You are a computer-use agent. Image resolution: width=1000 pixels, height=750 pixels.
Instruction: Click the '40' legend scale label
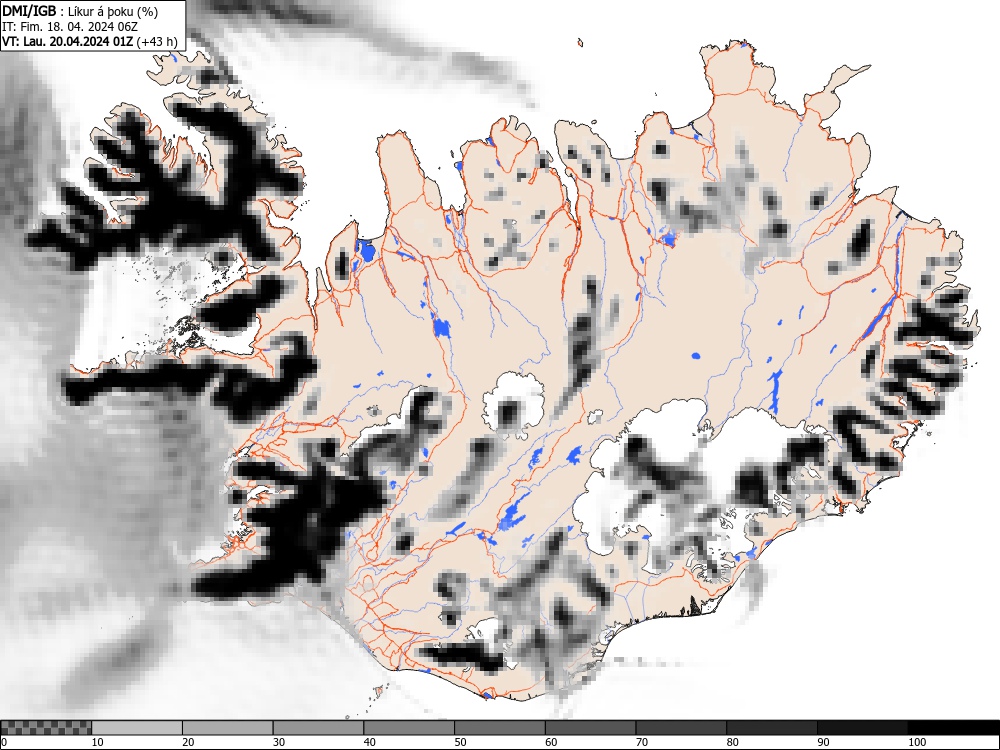point(370,742)
